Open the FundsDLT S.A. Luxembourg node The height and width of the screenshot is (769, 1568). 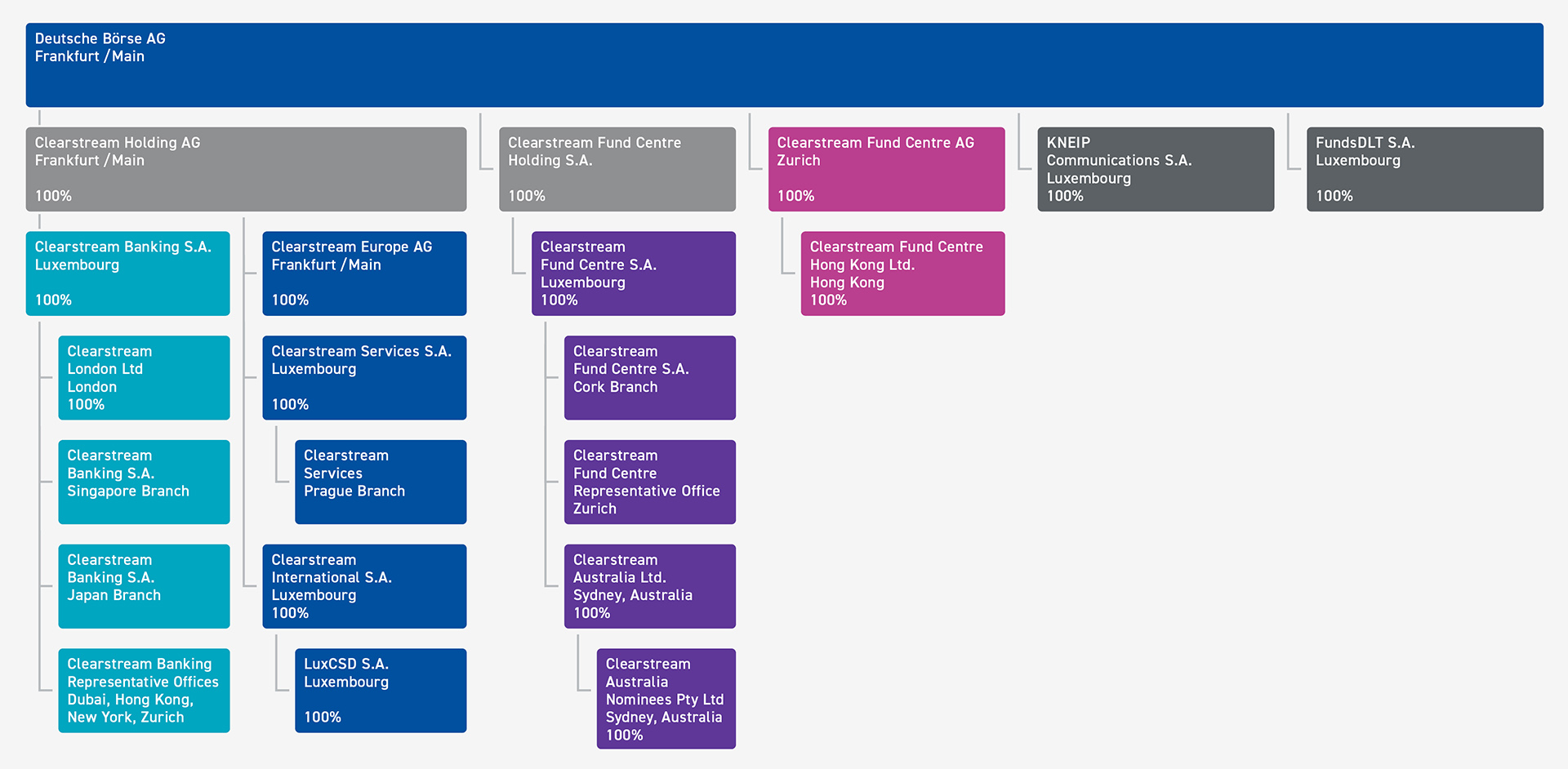click(1424, 169)
